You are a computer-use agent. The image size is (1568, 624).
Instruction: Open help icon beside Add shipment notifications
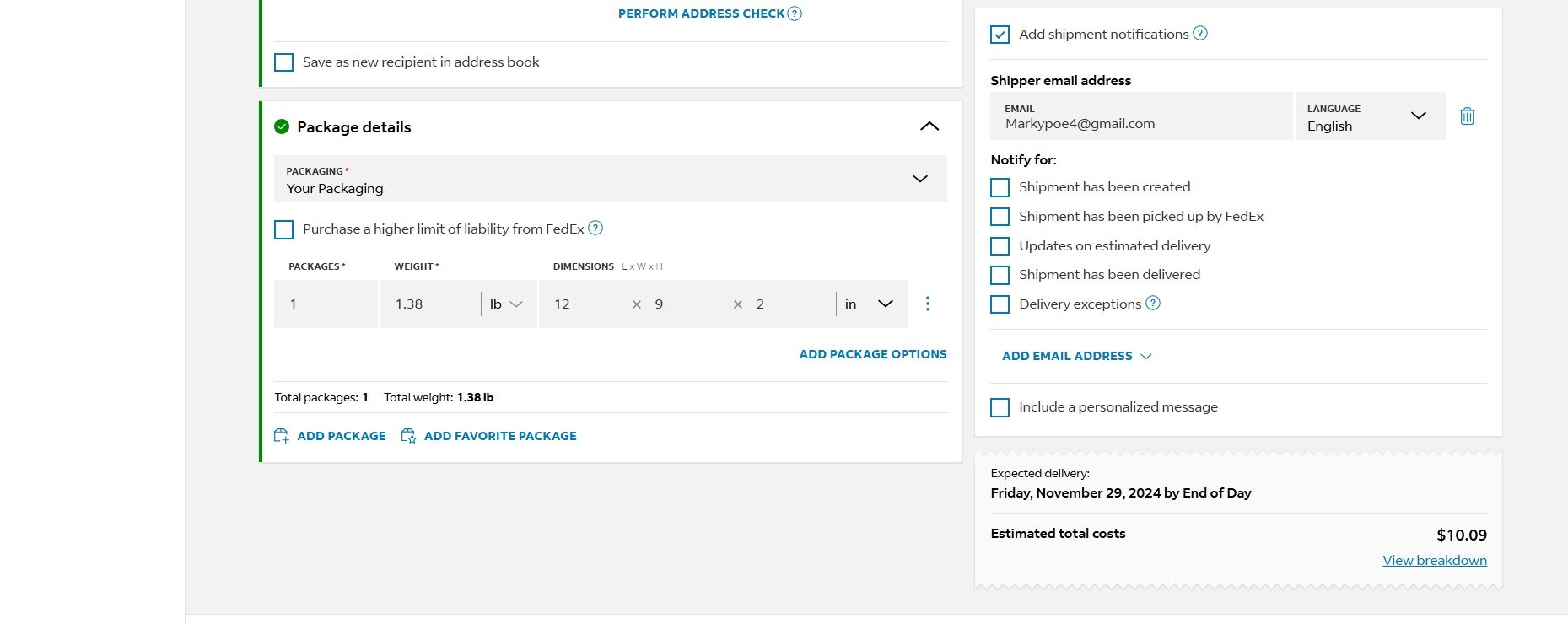pyautogui.click(x=1200, y=33)
